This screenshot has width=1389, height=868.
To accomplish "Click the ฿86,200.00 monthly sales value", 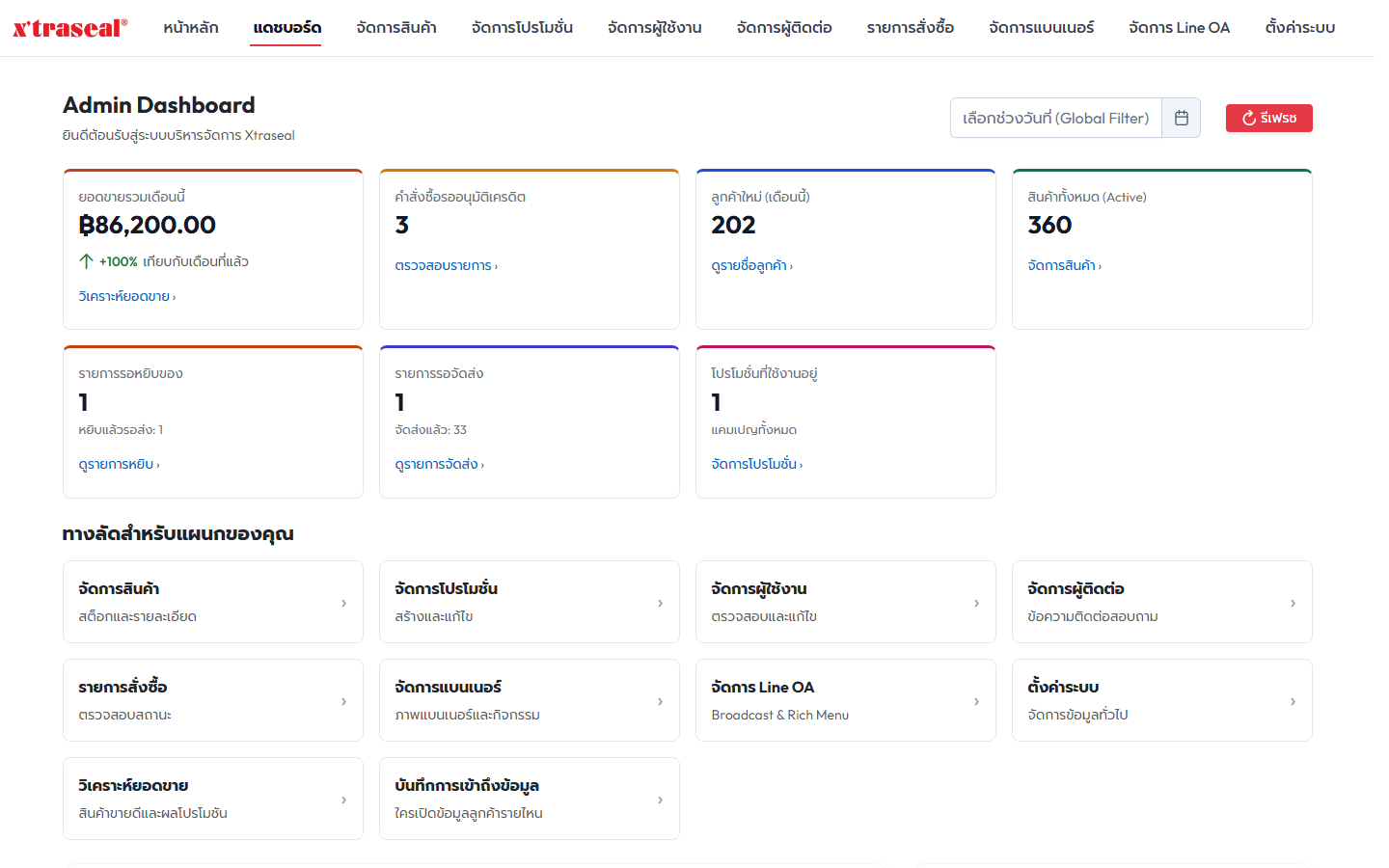I will (x=148, y=225).
